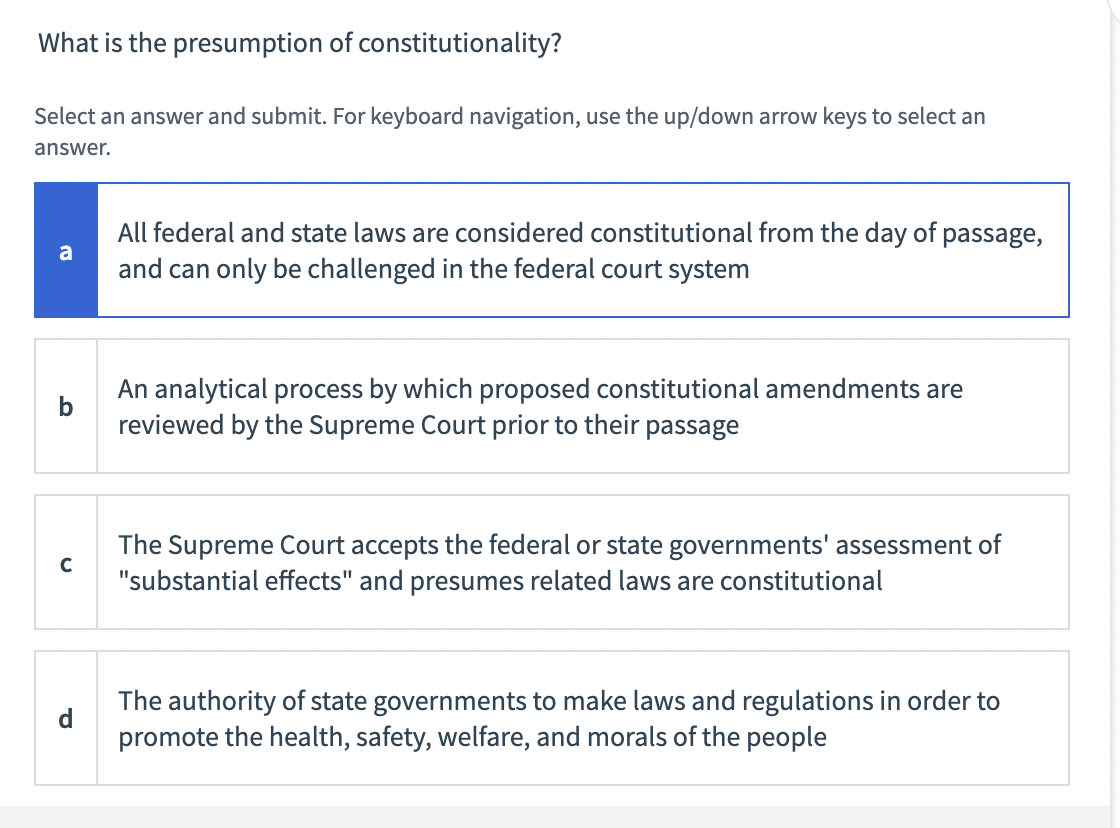Click the question title text
The height and width of the screenshot is (828, 1120).
297,43
